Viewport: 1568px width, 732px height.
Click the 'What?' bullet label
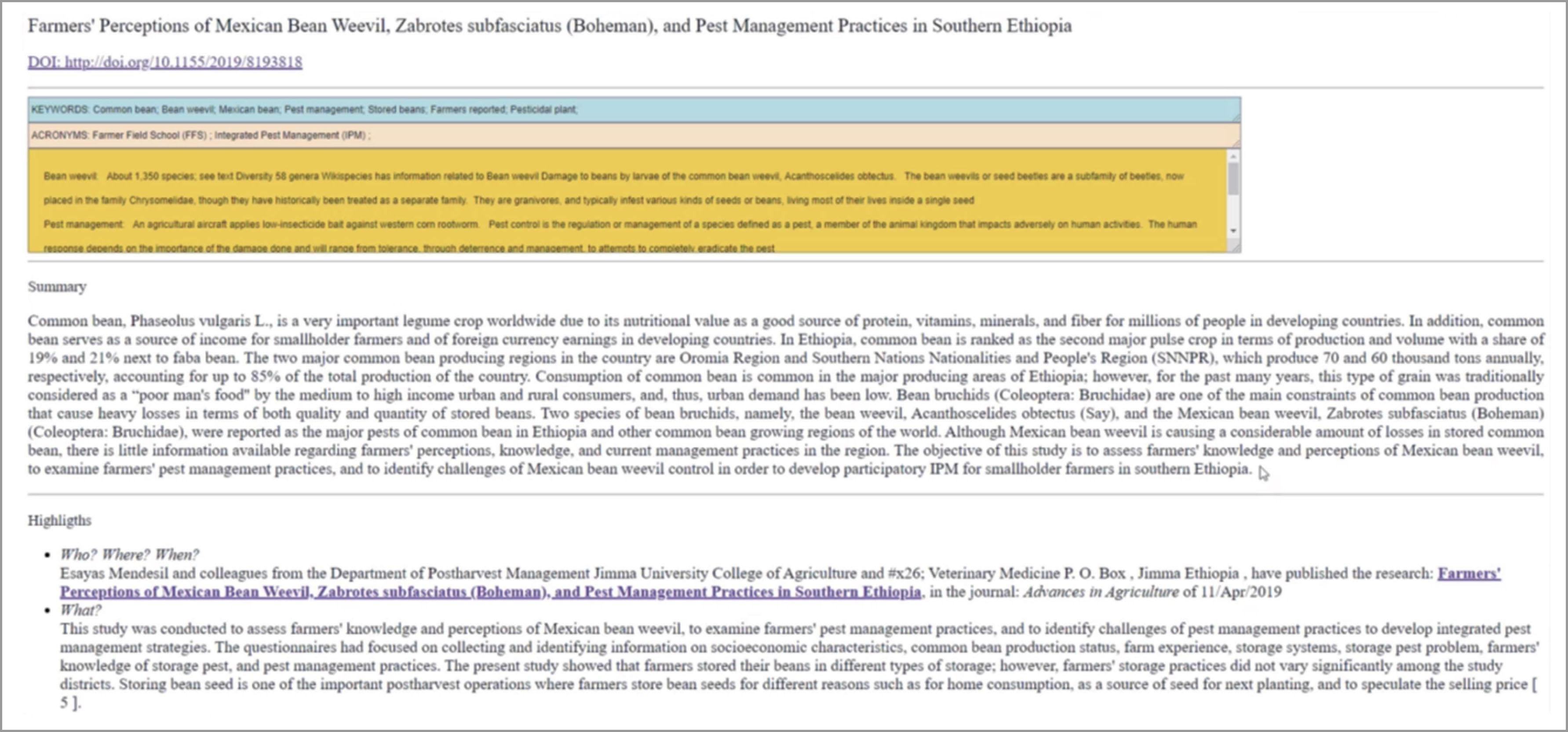pos(80,610)
